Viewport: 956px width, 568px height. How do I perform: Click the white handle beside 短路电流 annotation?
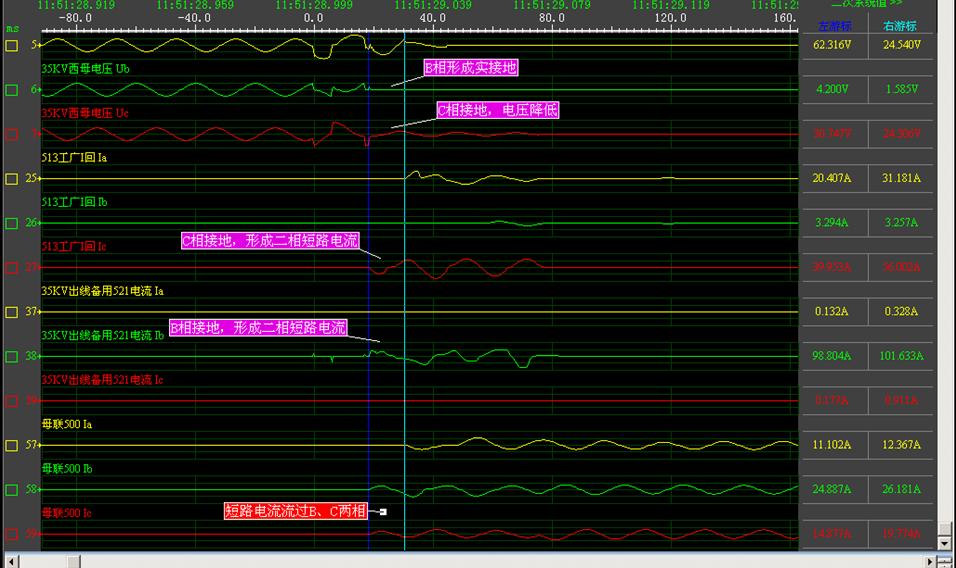click(382, 512)
